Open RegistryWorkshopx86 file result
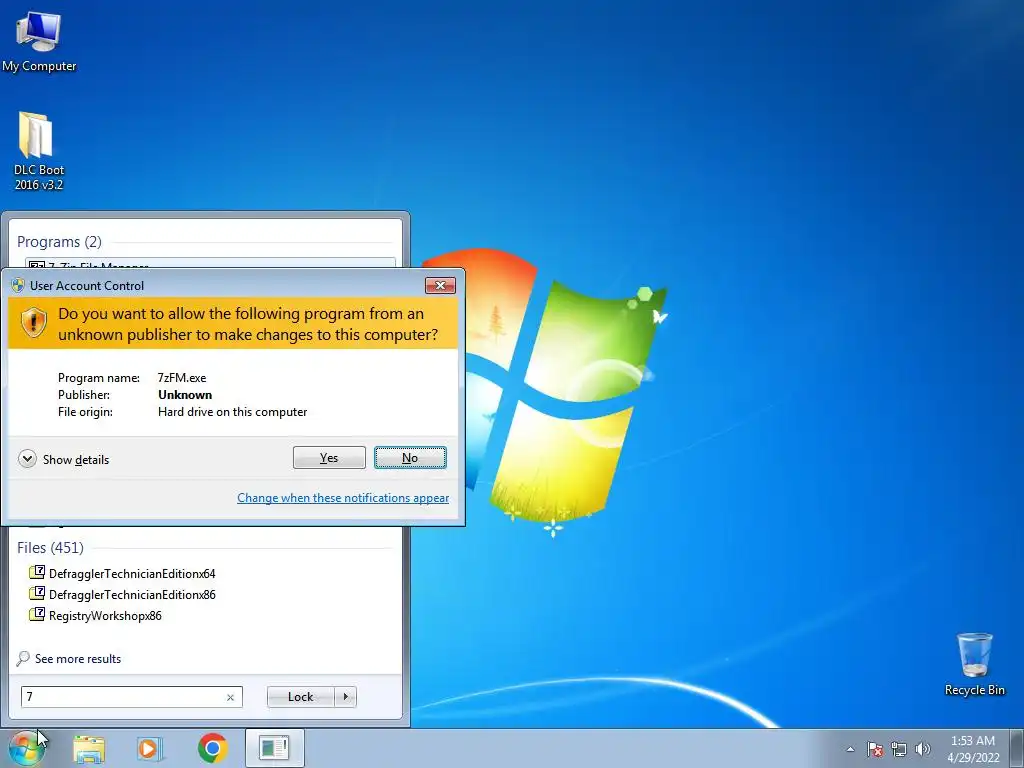 pos(95,615)
